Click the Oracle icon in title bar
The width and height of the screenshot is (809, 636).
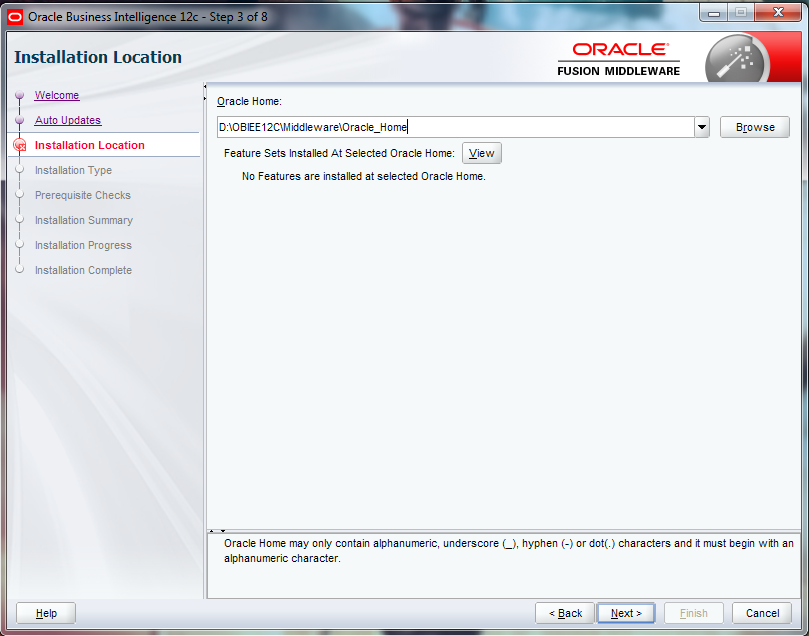point(15,17)
